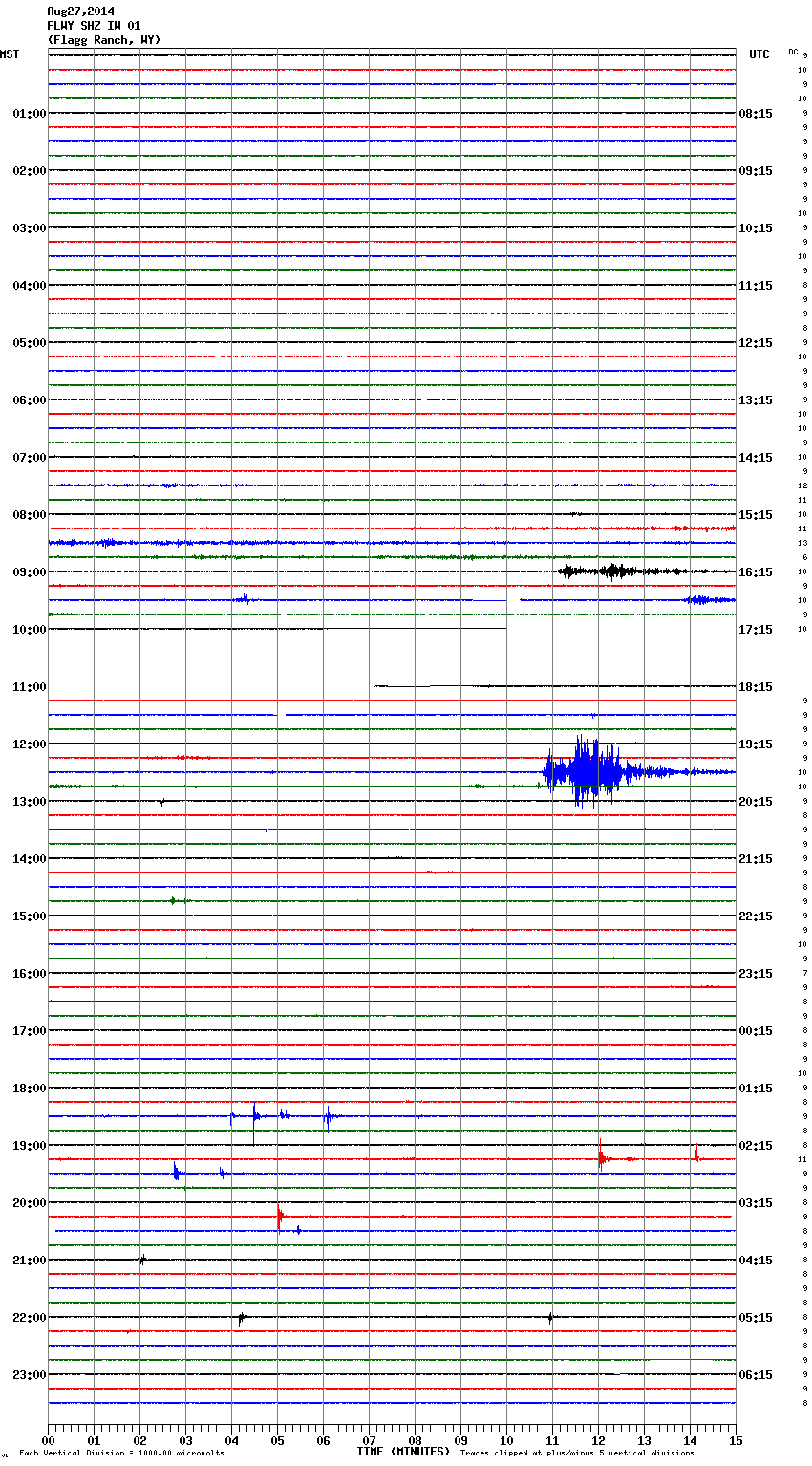Select the bottom axis minute tick "12"

598,1440
